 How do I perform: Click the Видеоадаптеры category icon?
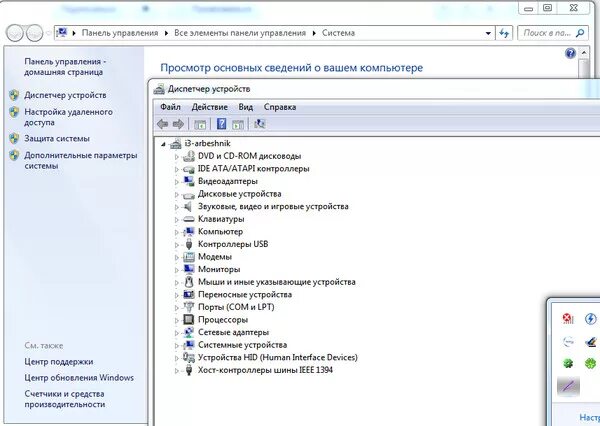click(x=189, y=181)
